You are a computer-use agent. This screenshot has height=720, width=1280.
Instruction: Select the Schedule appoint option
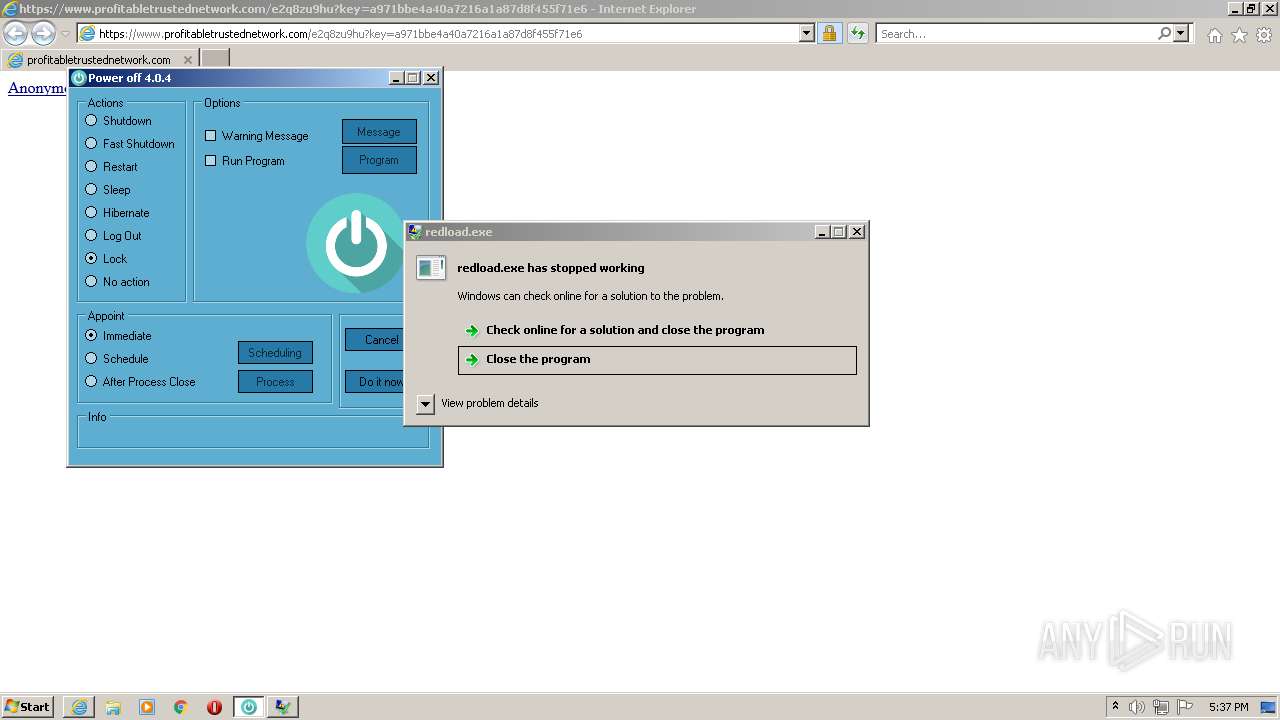click(117, 359)
